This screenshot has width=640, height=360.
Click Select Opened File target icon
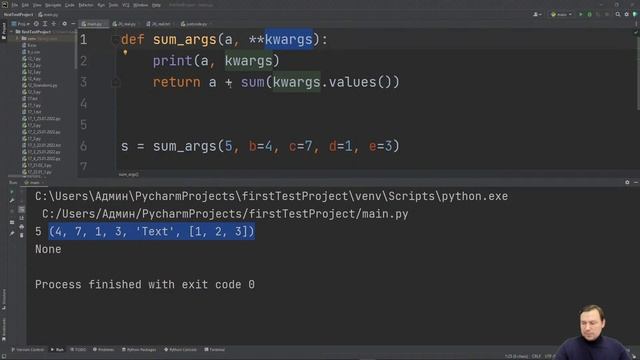tap(36, 24)
